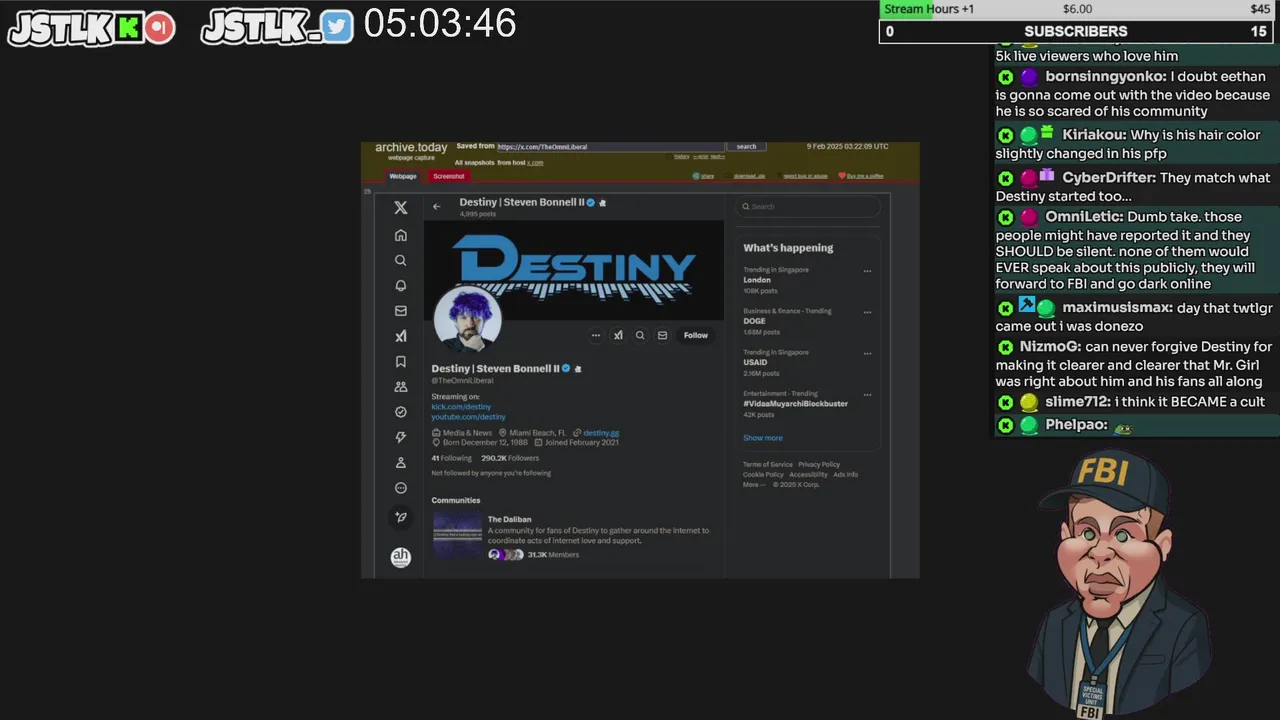
Task: Open the Communities people icon in sidebar
Action: [x=400, y=386]
